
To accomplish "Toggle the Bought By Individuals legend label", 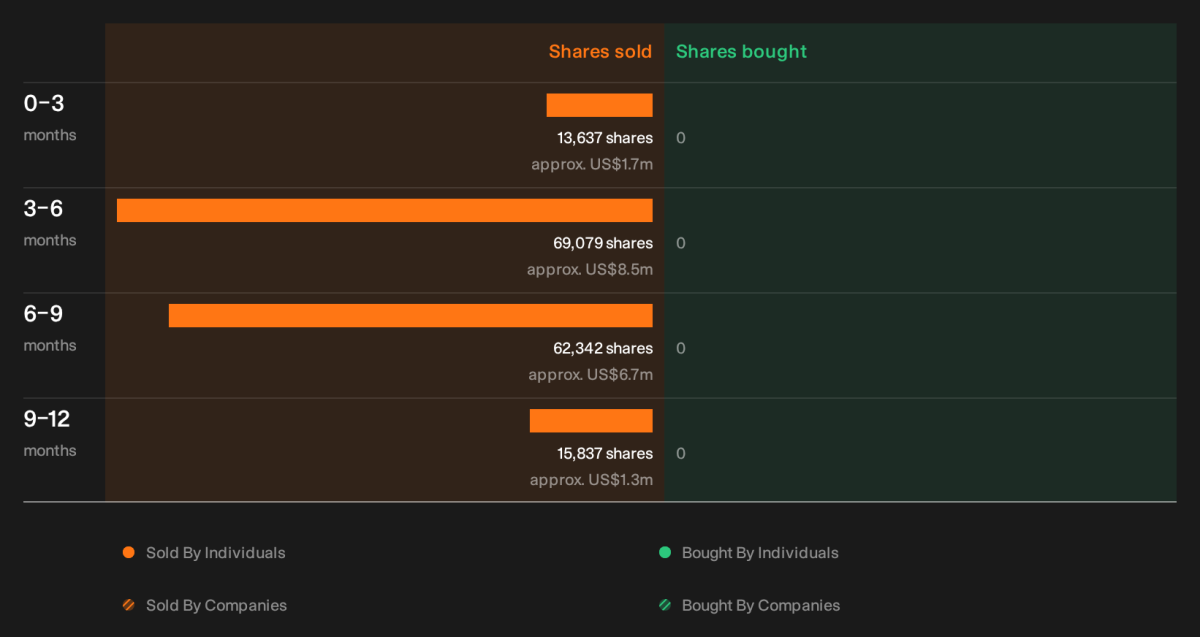I will click(x=760, y=553).
